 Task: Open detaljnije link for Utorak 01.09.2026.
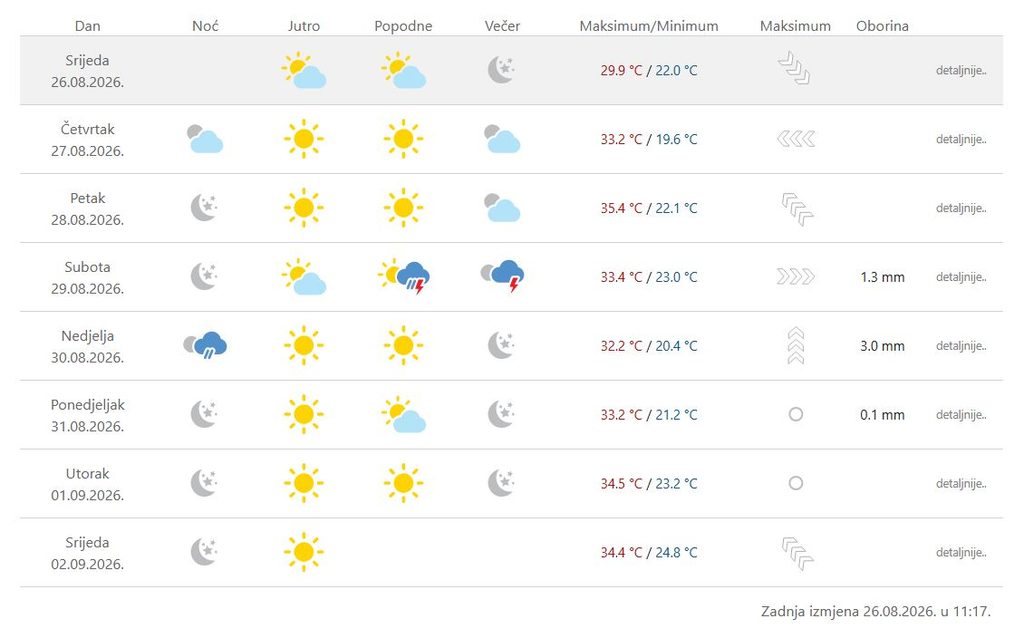[x=961, y=483]
